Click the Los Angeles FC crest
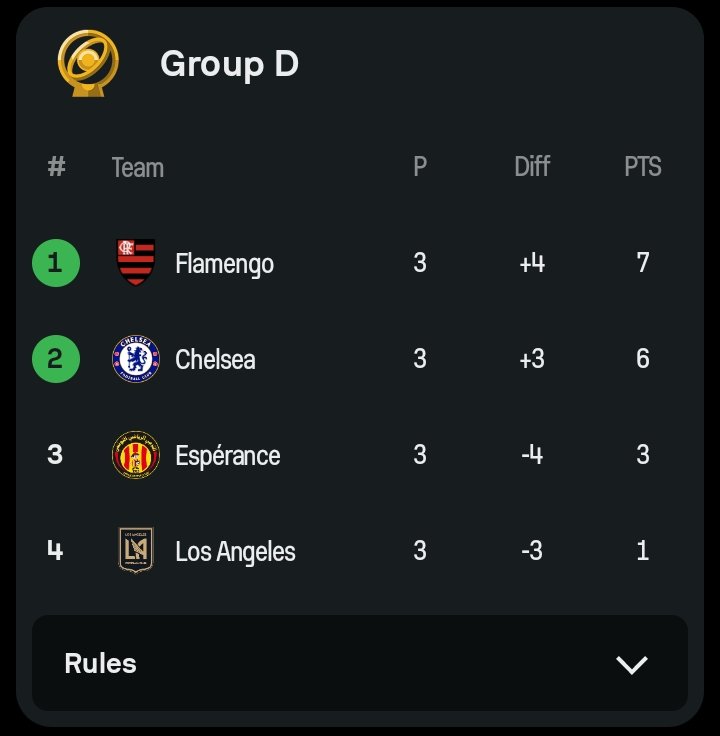The height and width of the screenshot is (736, 720). [136, 550]
